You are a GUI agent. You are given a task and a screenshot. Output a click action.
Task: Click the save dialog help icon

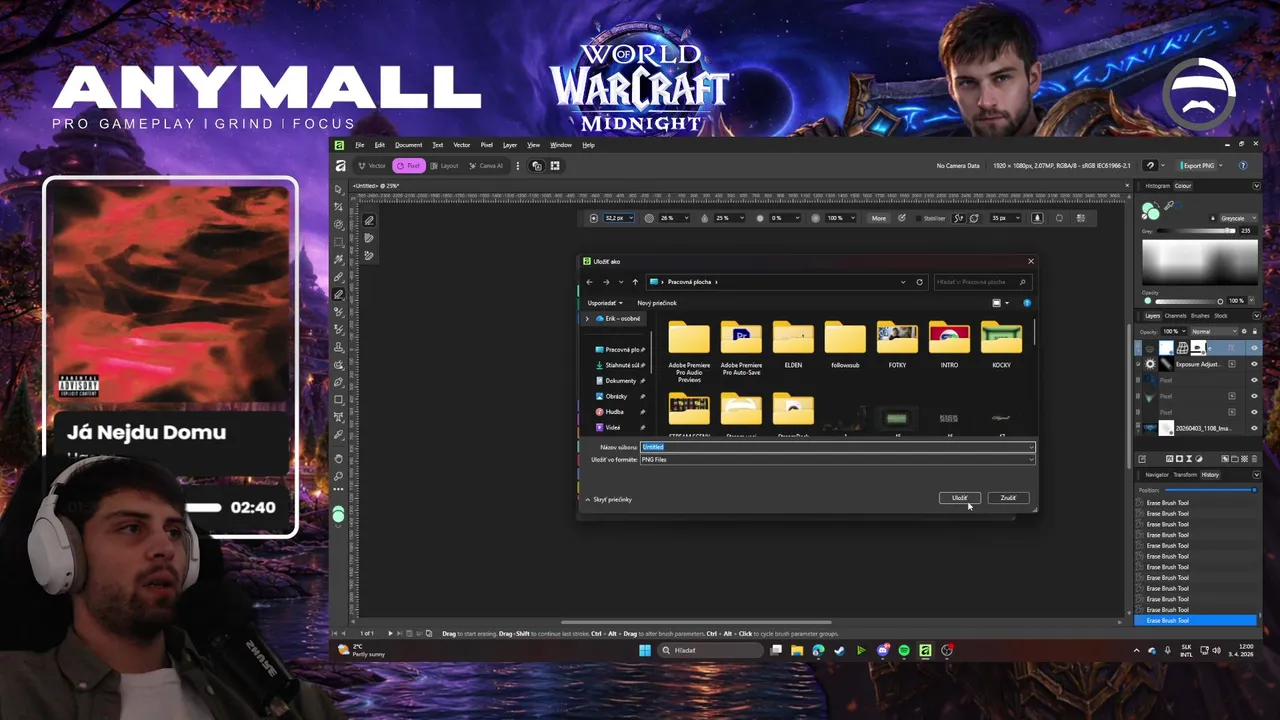coord(1026,303)
